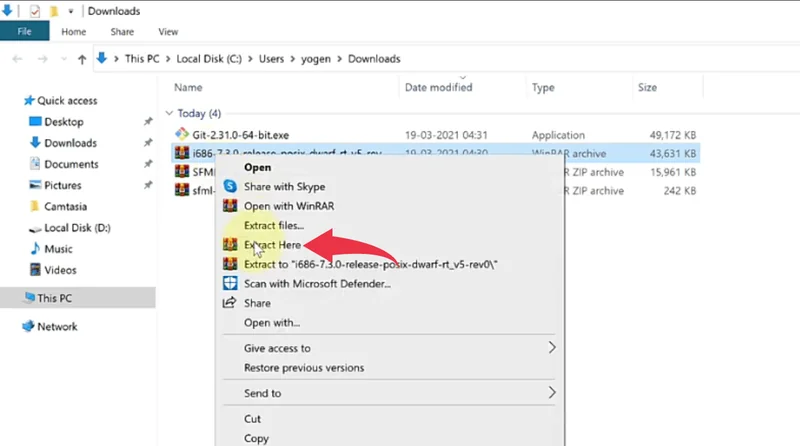Click the Camtasia folder icon in sidebar
Viewport: 800px width, 446px height.
pos(36,206)
